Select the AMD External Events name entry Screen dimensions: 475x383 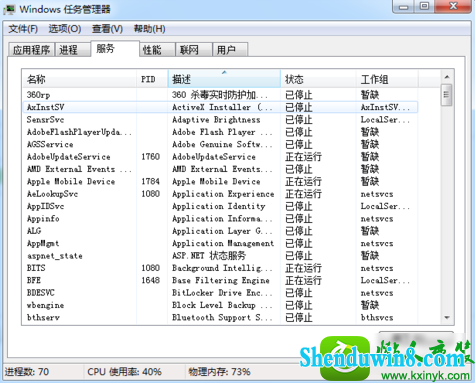[79, 169]
